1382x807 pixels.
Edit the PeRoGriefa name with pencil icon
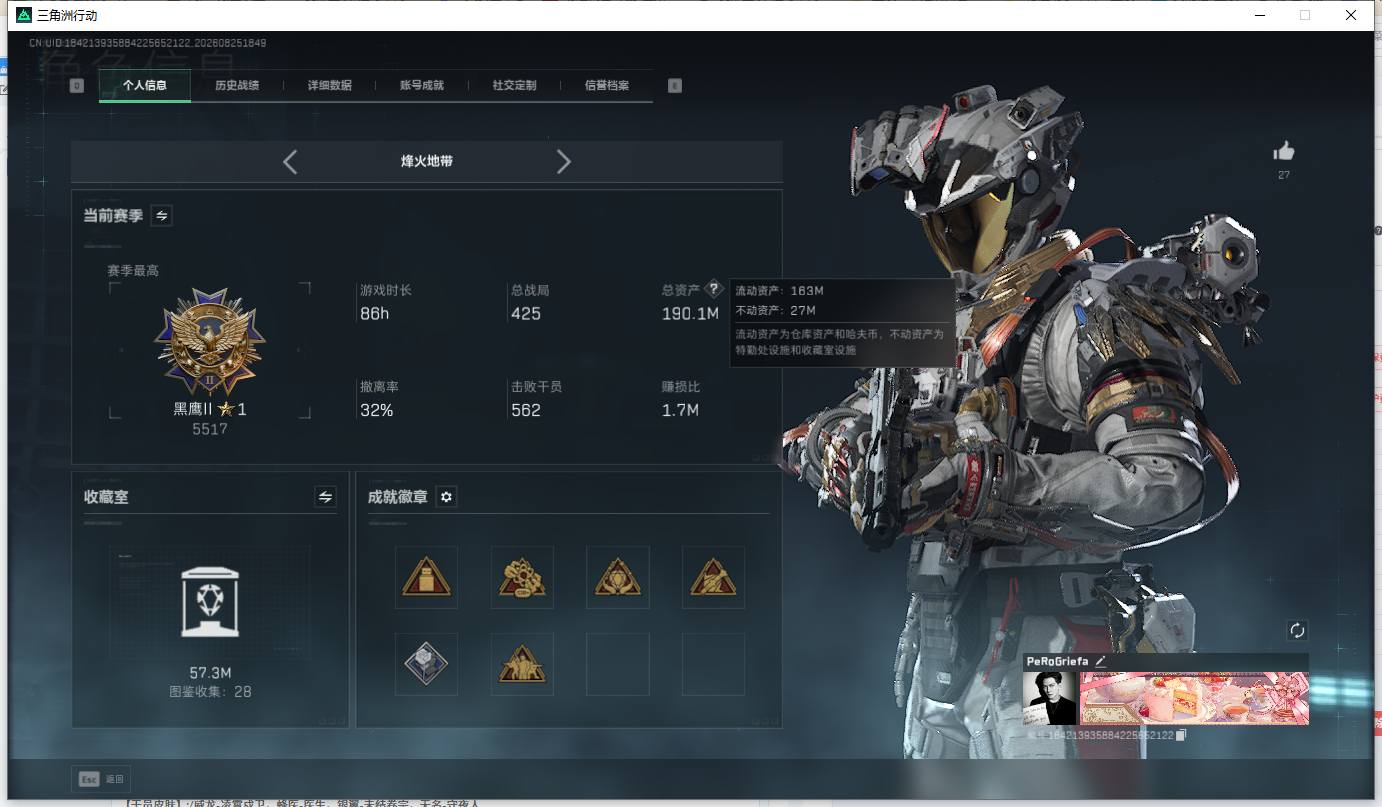(x=1101, y=661)
